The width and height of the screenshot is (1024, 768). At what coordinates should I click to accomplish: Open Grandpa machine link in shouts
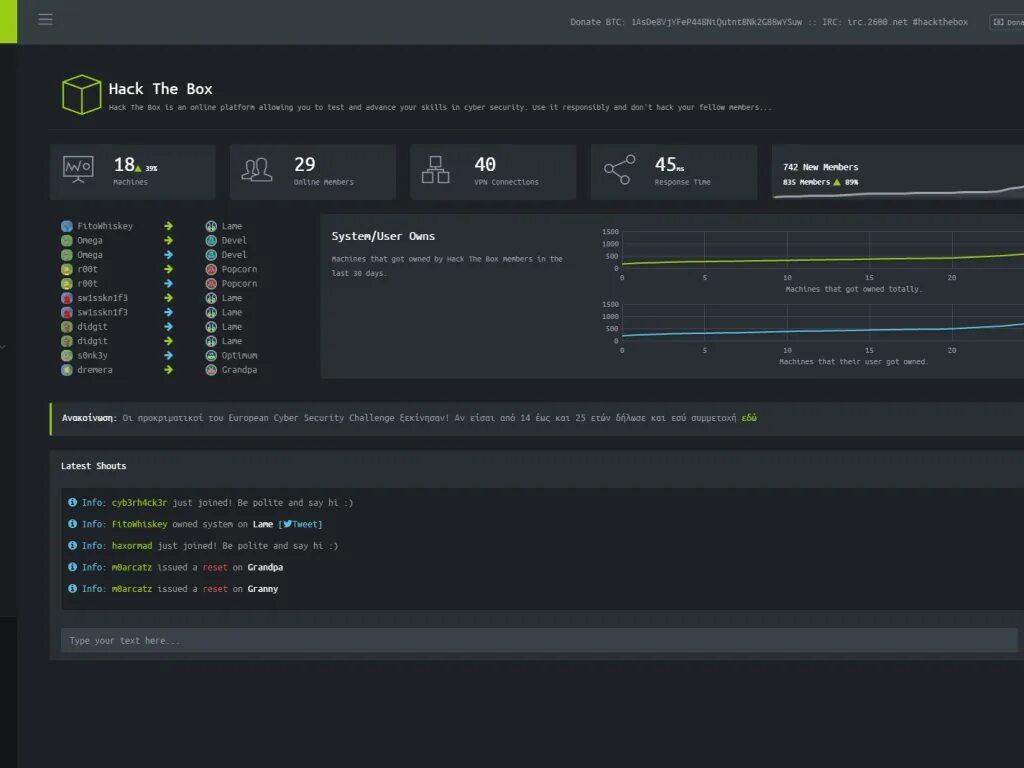(265, 568)
